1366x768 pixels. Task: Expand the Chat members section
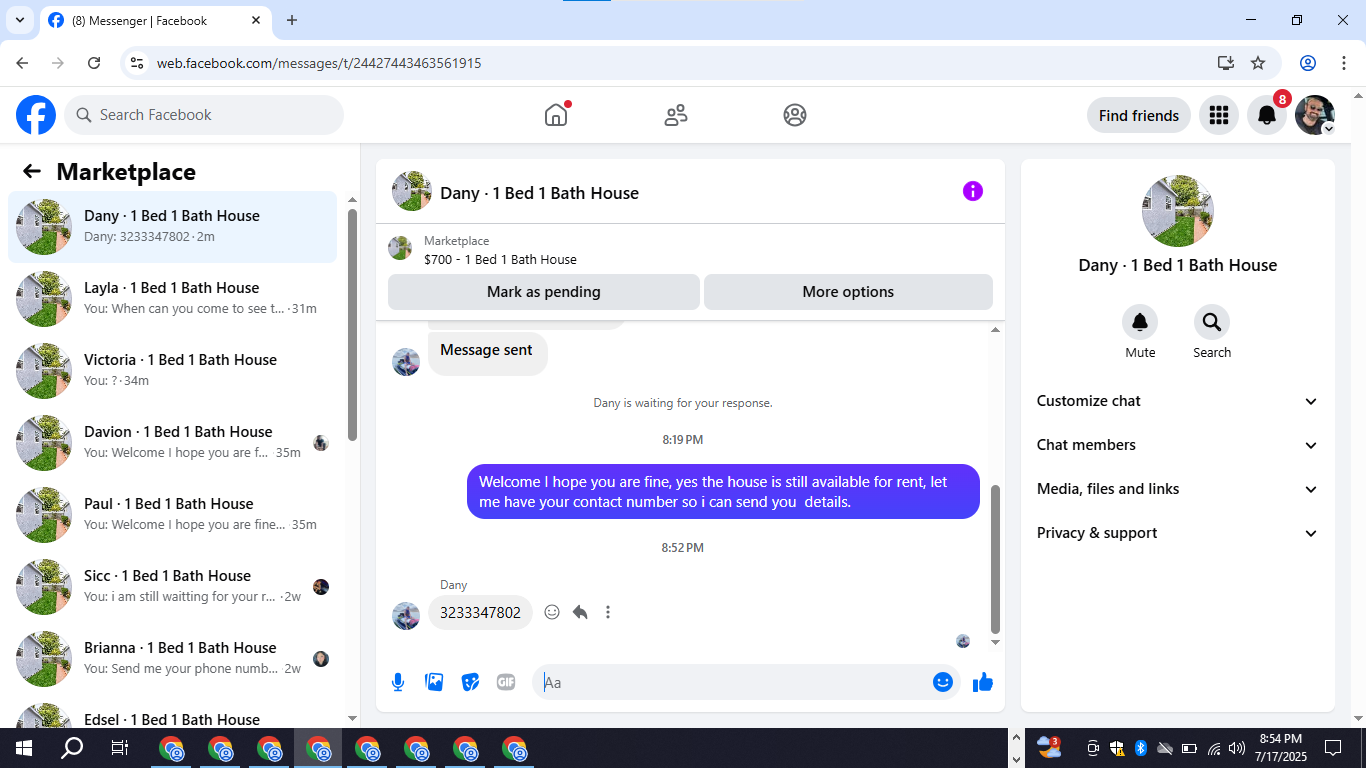(x=1178, y=445)
